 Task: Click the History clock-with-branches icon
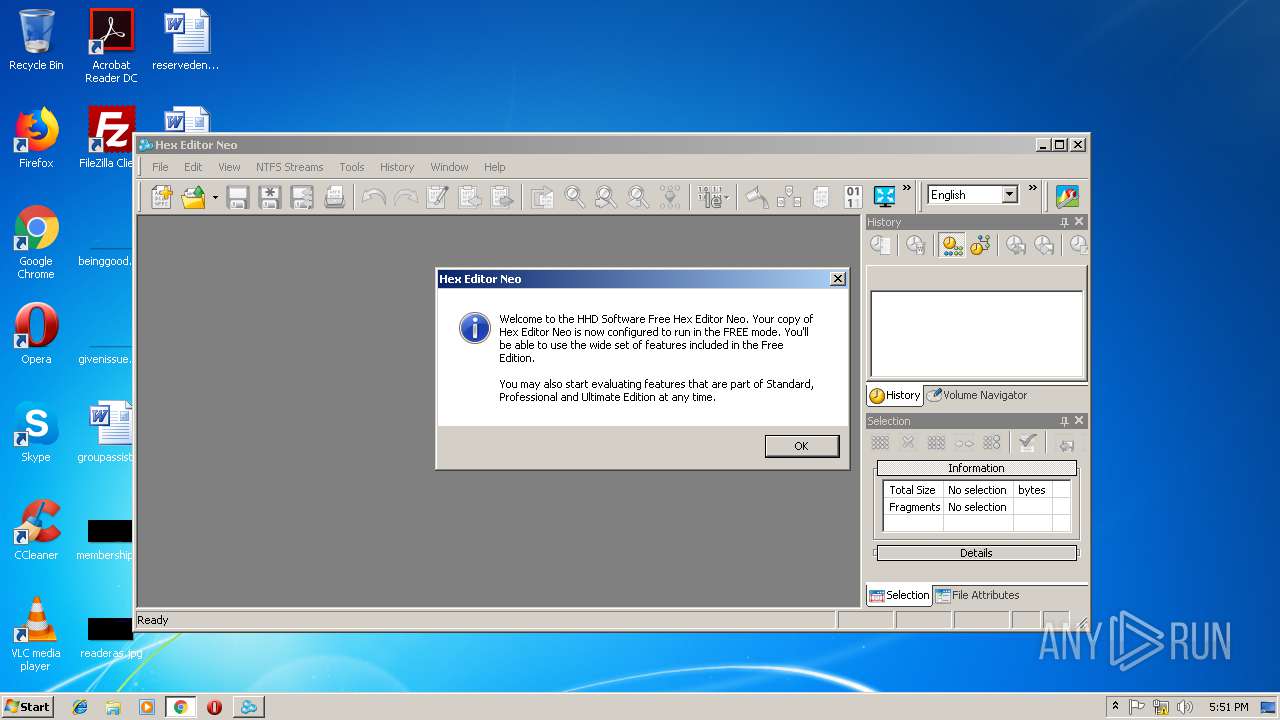tap(979, 245)
